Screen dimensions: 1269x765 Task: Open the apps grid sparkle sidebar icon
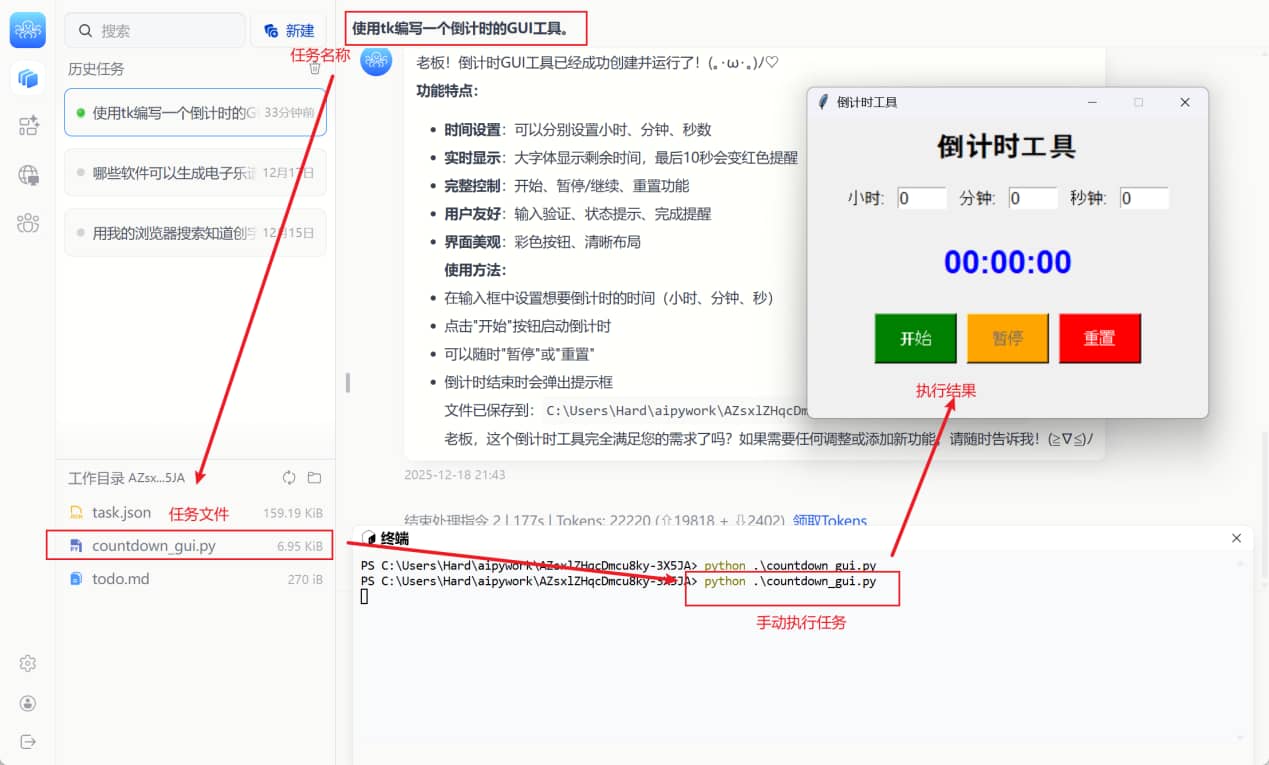[x=28, y=126]
